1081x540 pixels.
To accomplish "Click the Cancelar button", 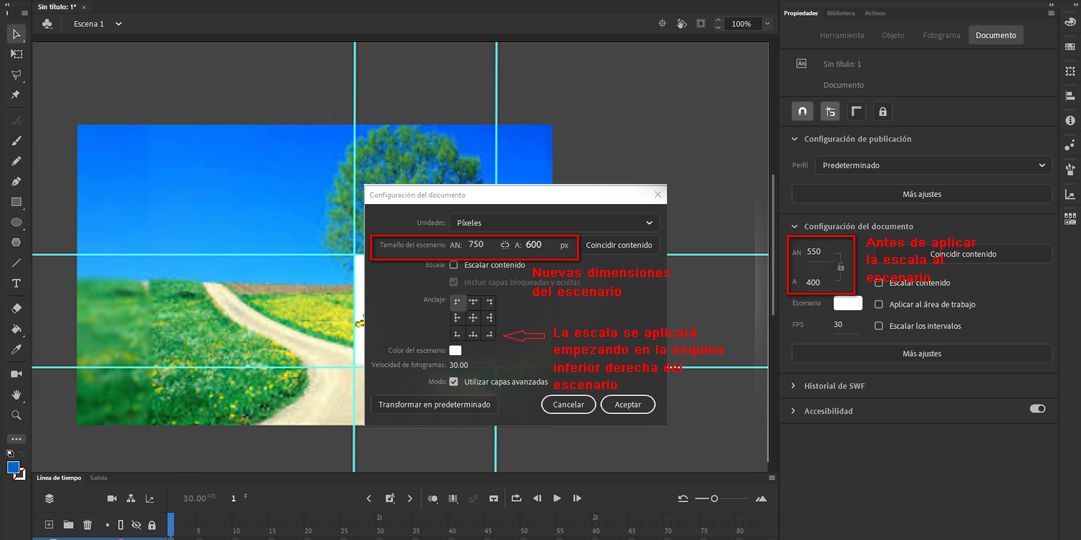I will coord(569,404).
